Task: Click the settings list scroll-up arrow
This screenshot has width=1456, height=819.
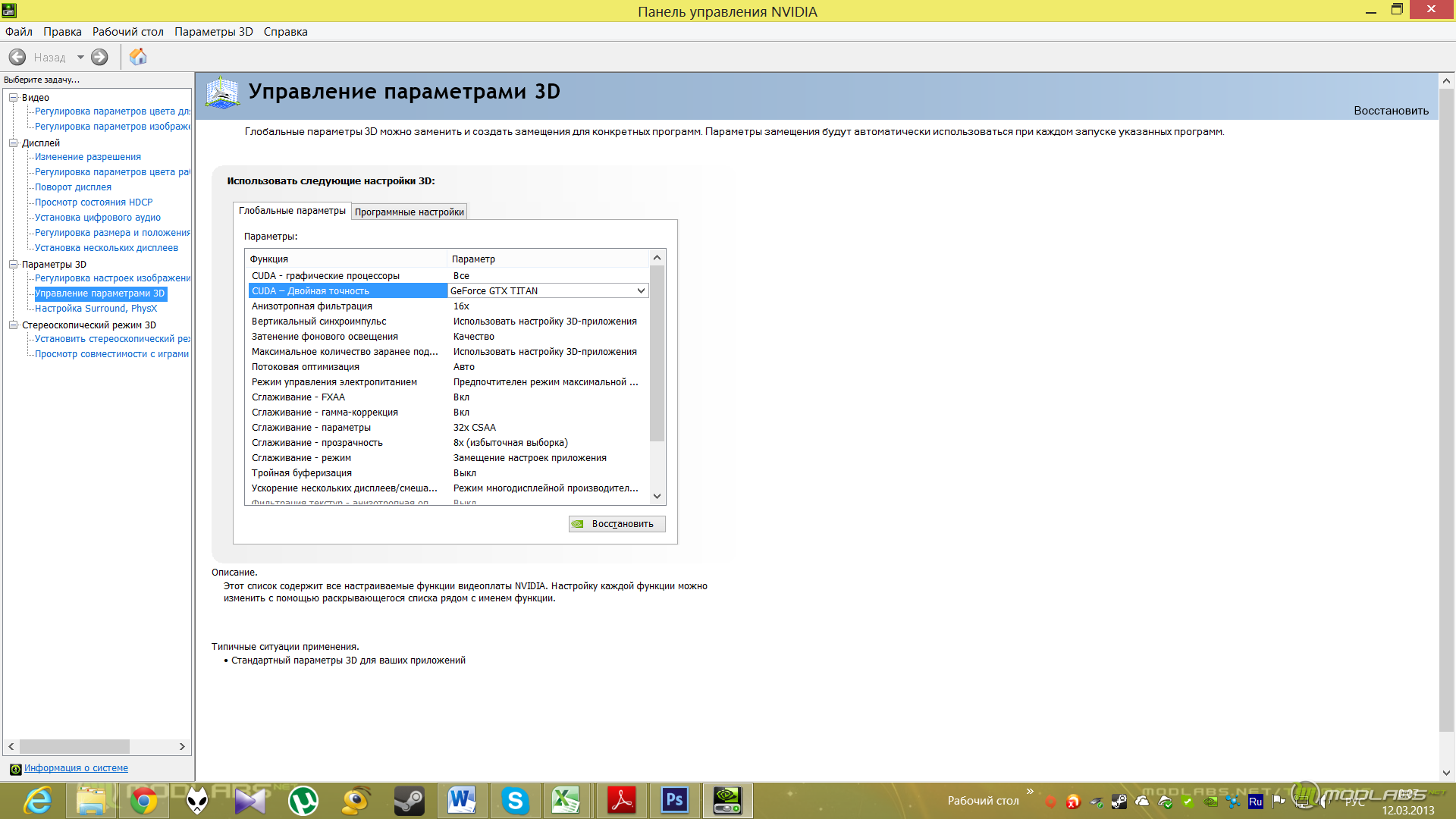Action: tap(657, 258)
